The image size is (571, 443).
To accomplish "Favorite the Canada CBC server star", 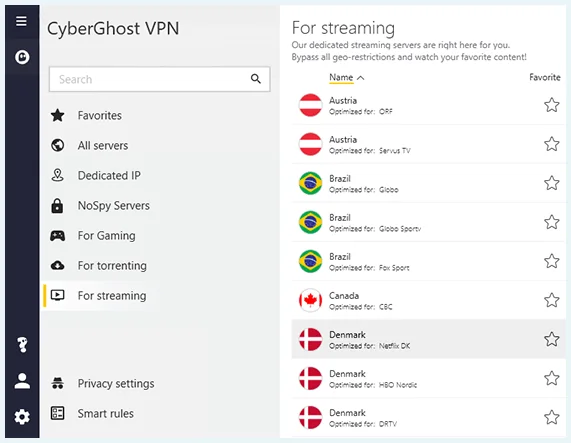I will tap(551, 300).
